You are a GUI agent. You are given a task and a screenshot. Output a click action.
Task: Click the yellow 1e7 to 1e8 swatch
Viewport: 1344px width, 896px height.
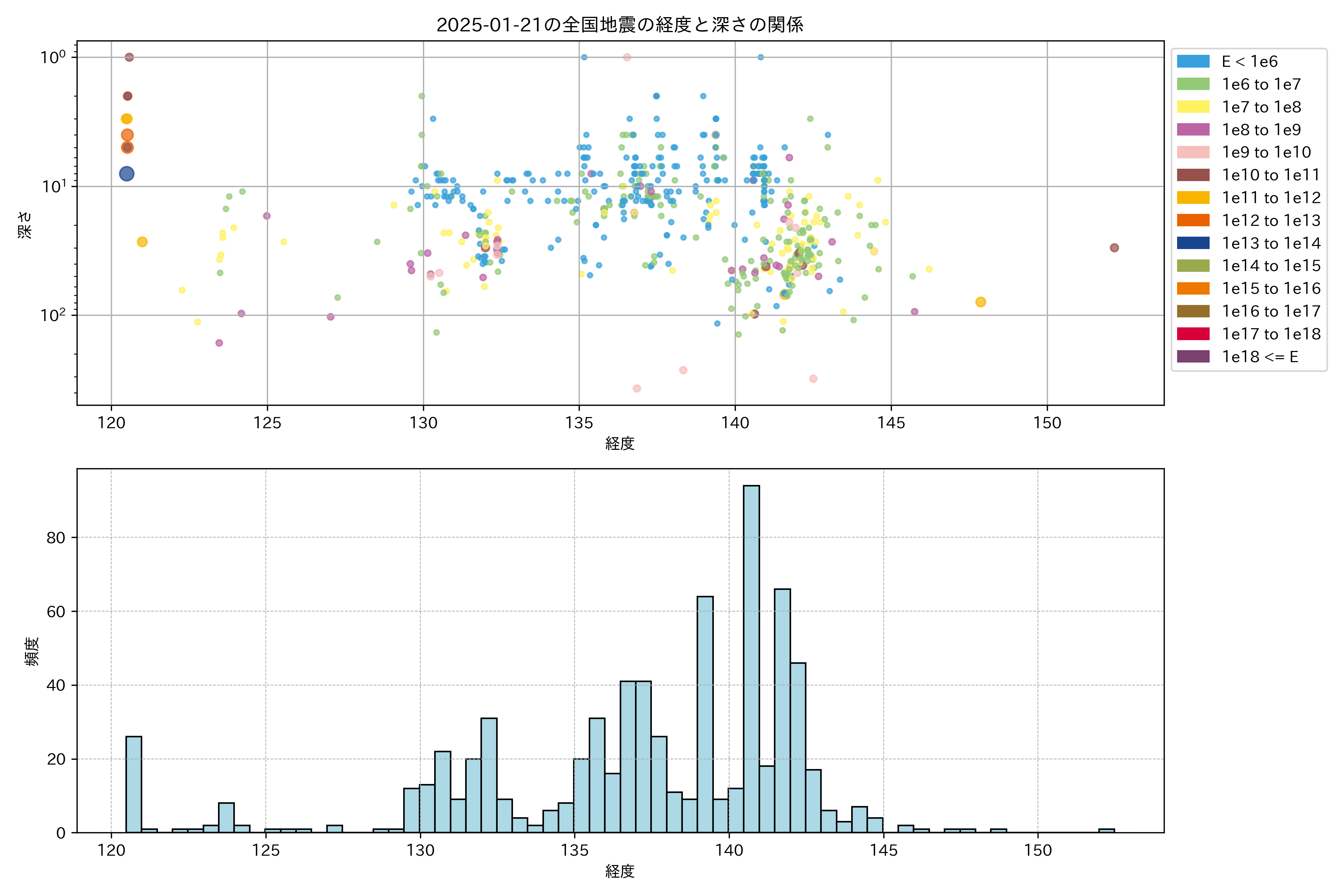(1192, 107)
